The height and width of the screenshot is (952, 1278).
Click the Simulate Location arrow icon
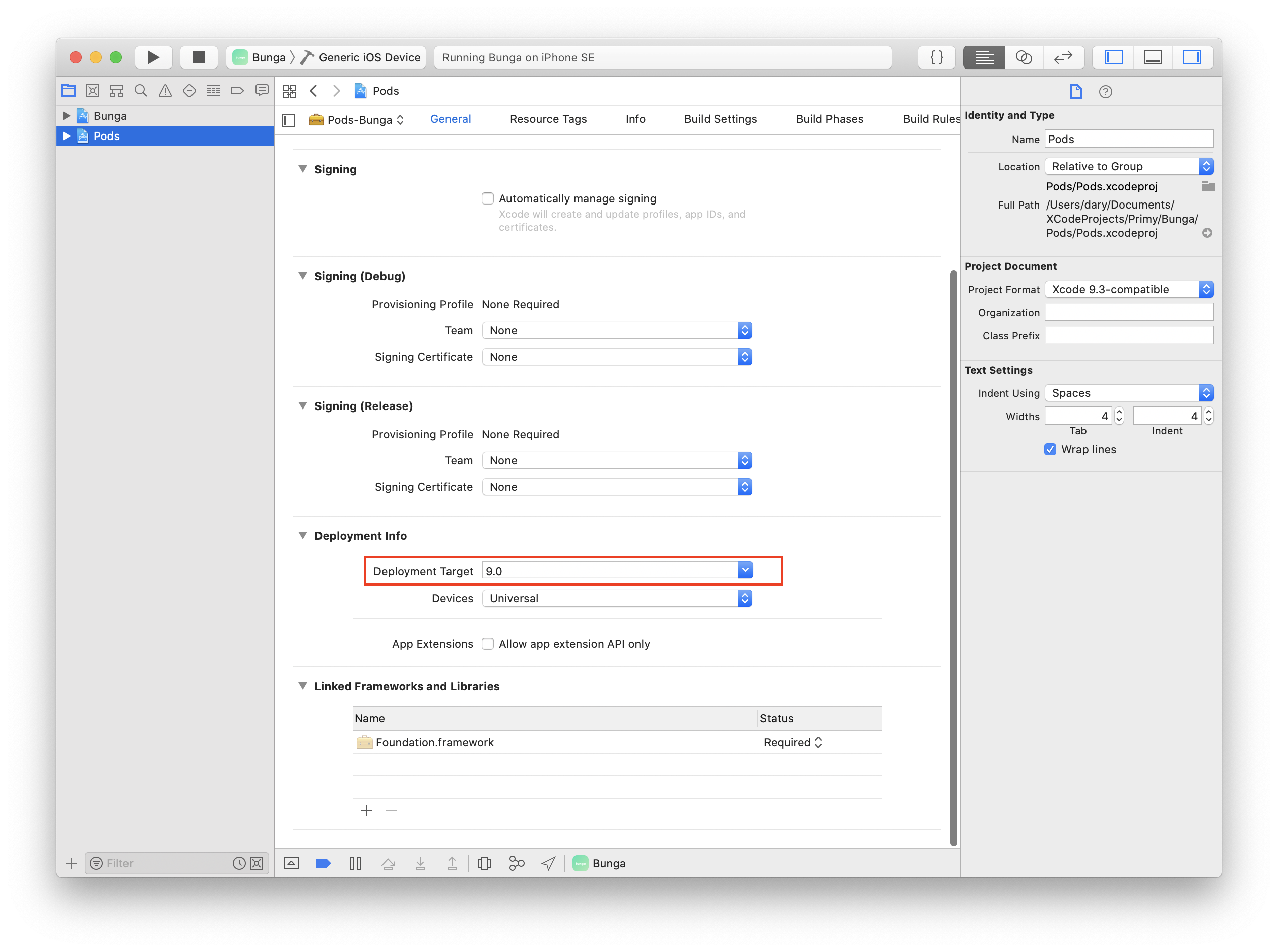click(x=548, y=863)
